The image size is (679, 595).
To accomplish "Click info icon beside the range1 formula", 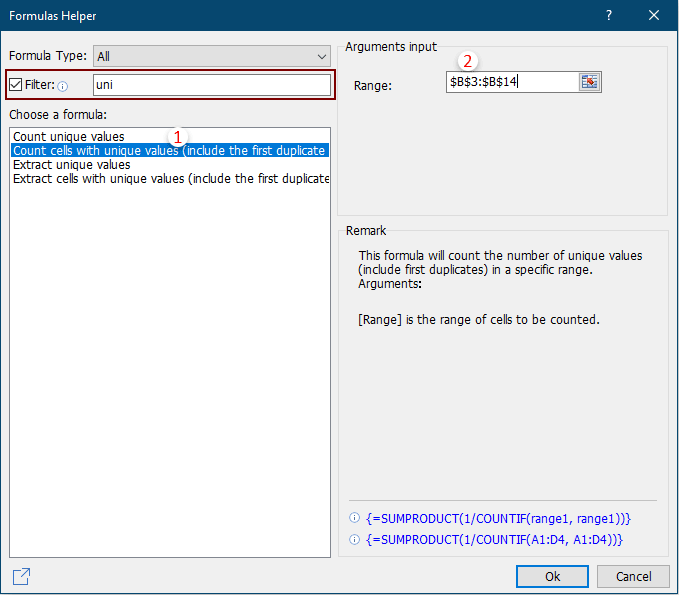I will click(354, 518).
